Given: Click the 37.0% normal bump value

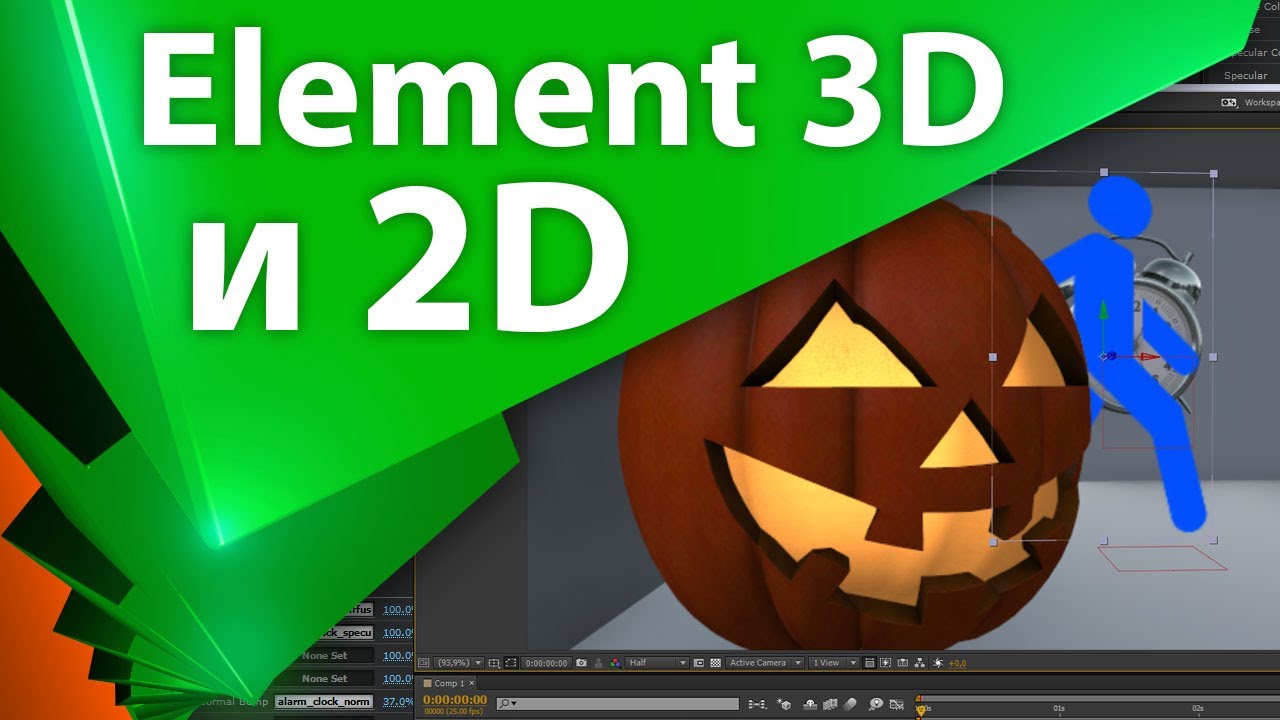Looking at the screenshot, I should 398,702.
